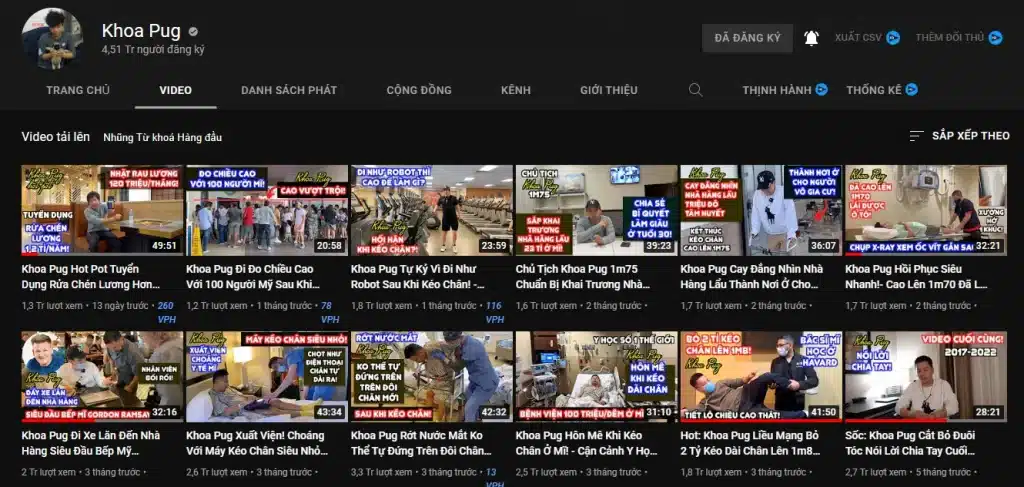1024x487 pixels.
Task: Open the 20:58 height measuring video thumbnail
Action: pos(267,210)
